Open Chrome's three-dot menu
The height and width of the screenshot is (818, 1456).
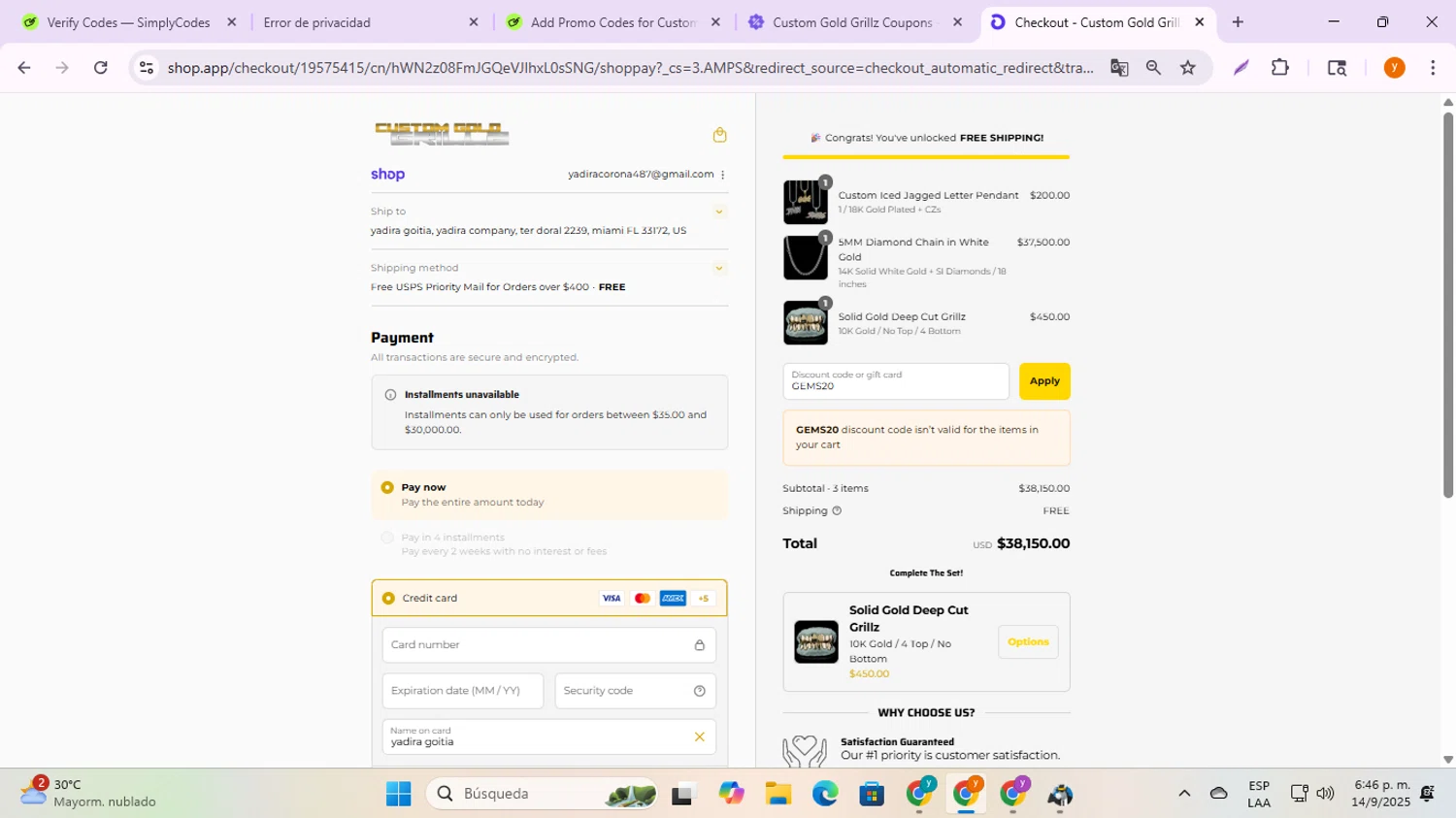[1433, 68]
